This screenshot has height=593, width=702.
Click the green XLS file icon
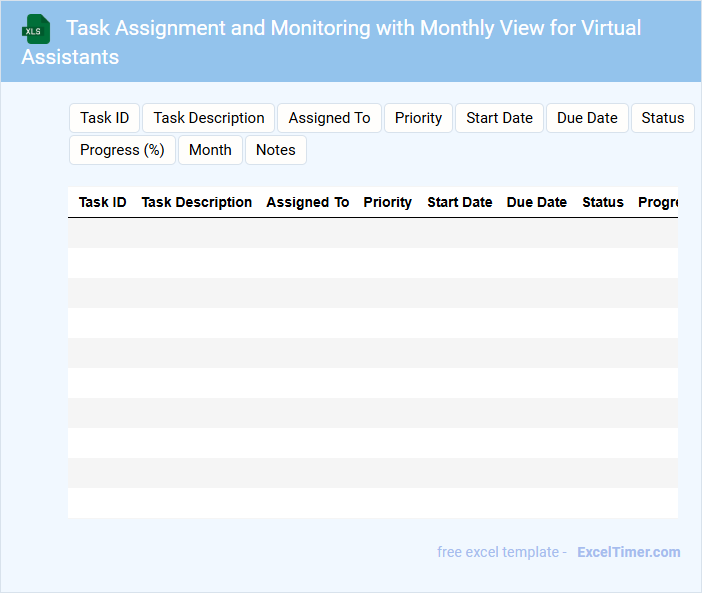pos(36,29)
